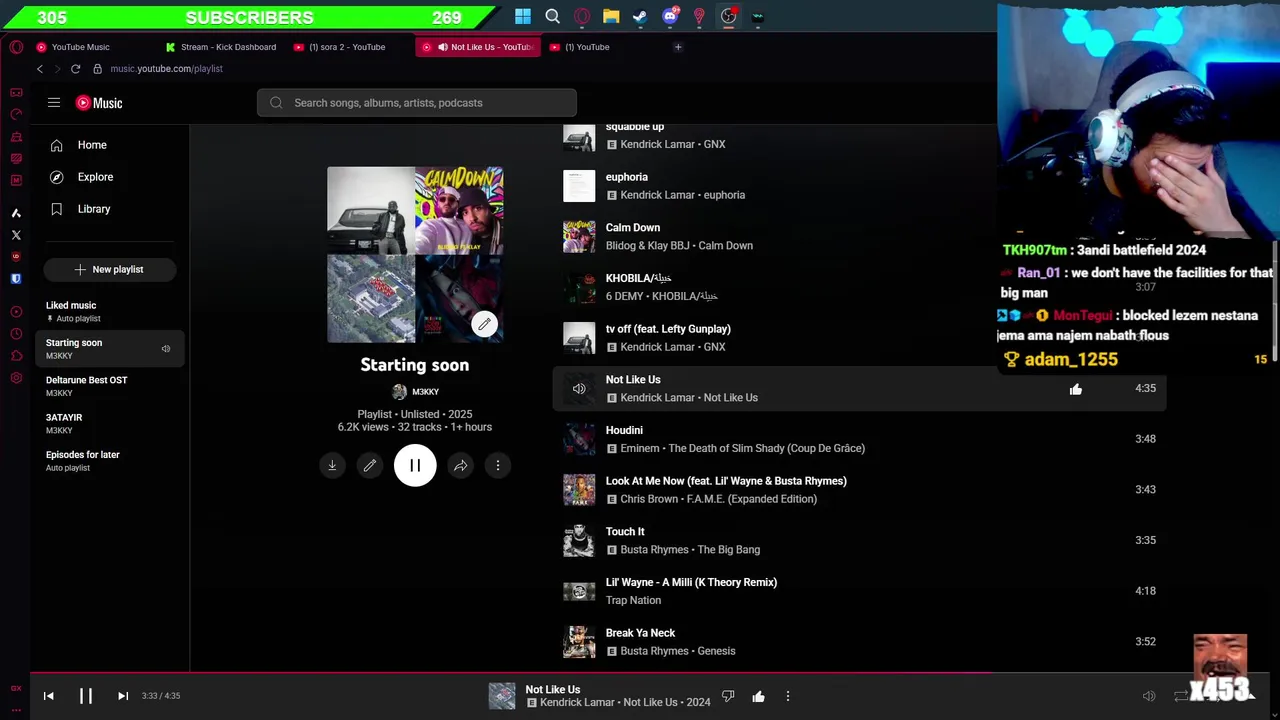Open the History clock icon in Opera's sidebar
Image resolution: width=1280 pixels, height=720 pixels.
point(16,334)
